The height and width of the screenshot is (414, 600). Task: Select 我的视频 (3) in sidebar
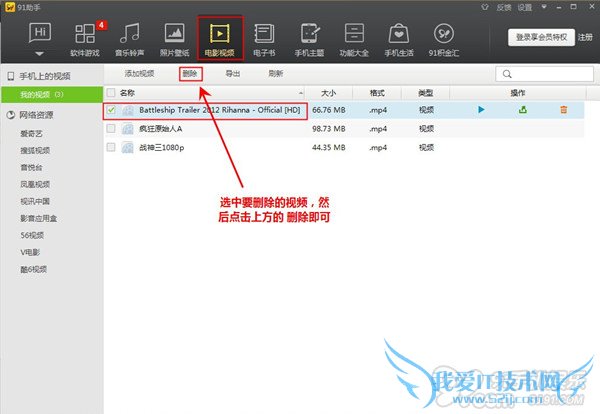point(52,95)
